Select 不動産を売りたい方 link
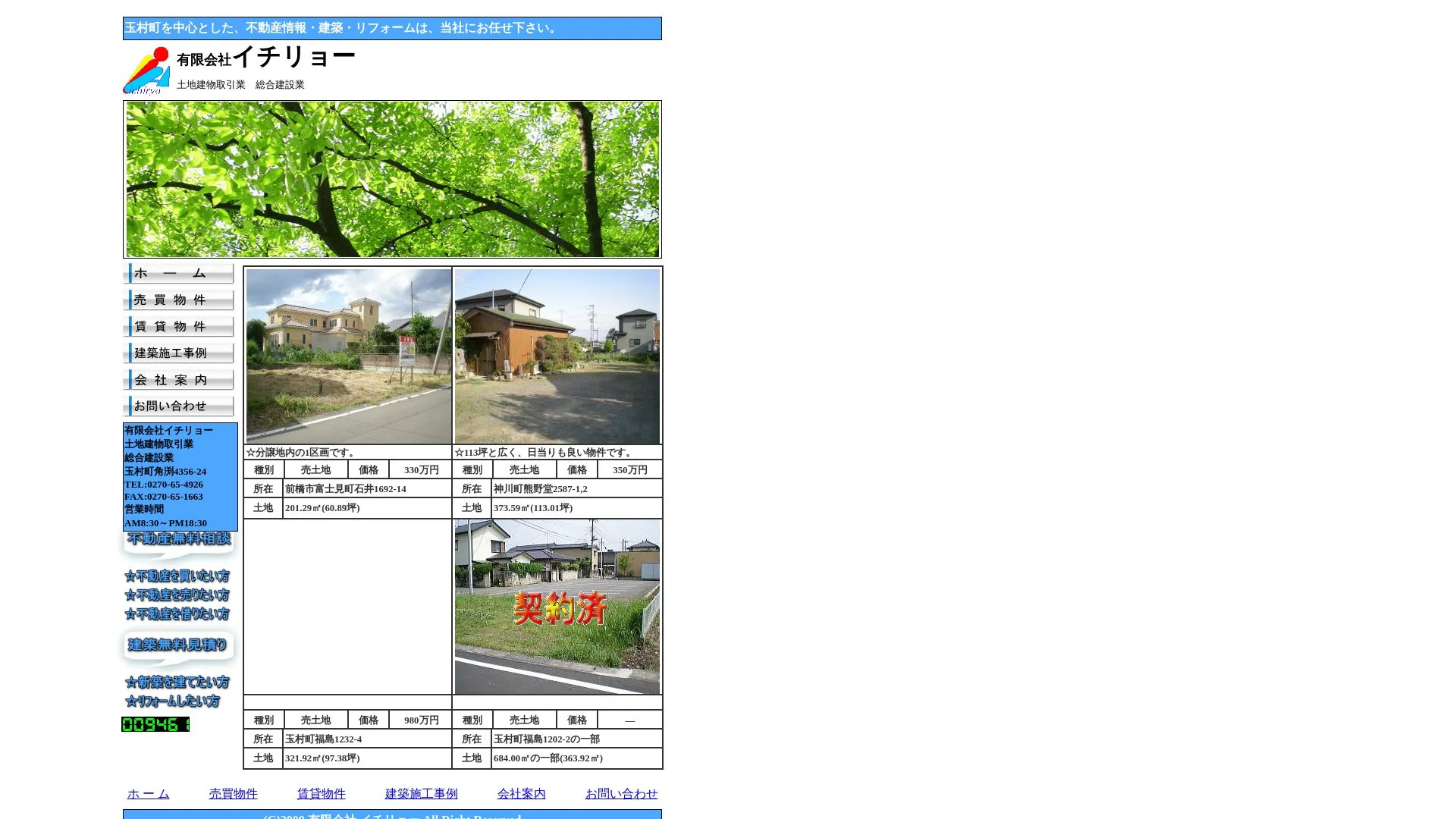 (177, 595)
